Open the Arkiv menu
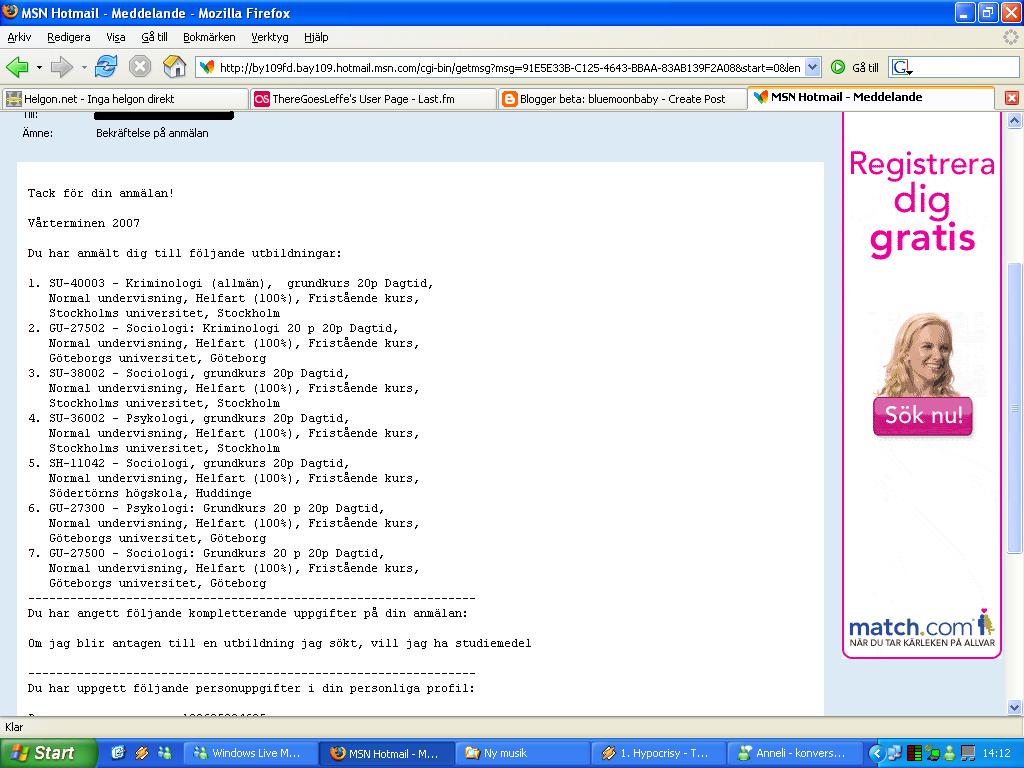Viewport: 1024px width, 768px height. point(19,37)
